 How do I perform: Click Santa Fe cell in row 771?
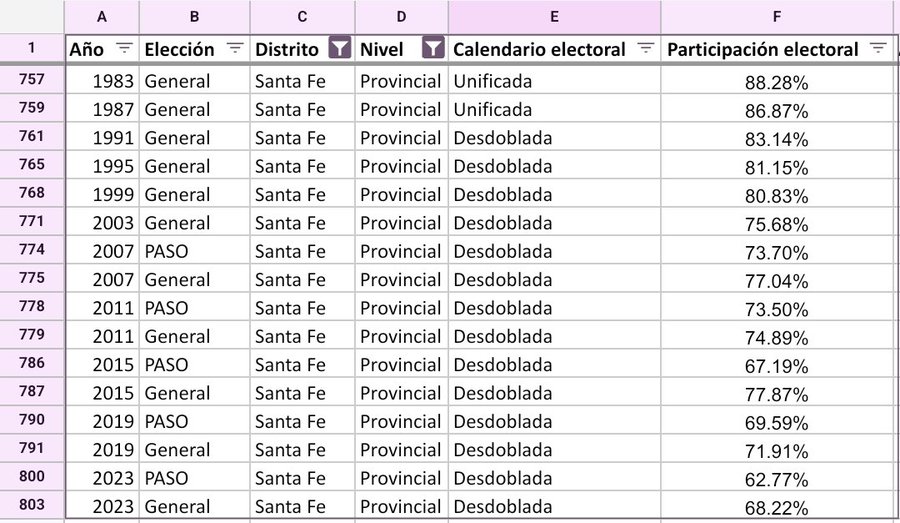point(301,223)
